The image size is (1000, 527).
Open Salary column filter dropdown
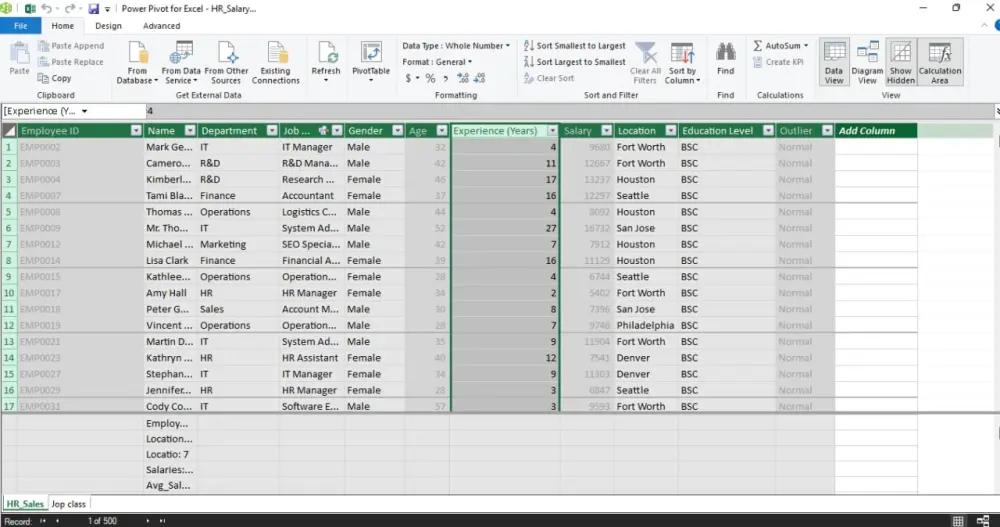point(607,131)
